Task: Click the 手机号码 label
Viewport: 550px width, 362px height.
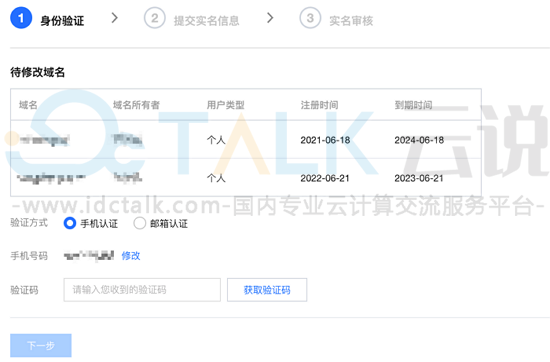Action: coord(29,256)
